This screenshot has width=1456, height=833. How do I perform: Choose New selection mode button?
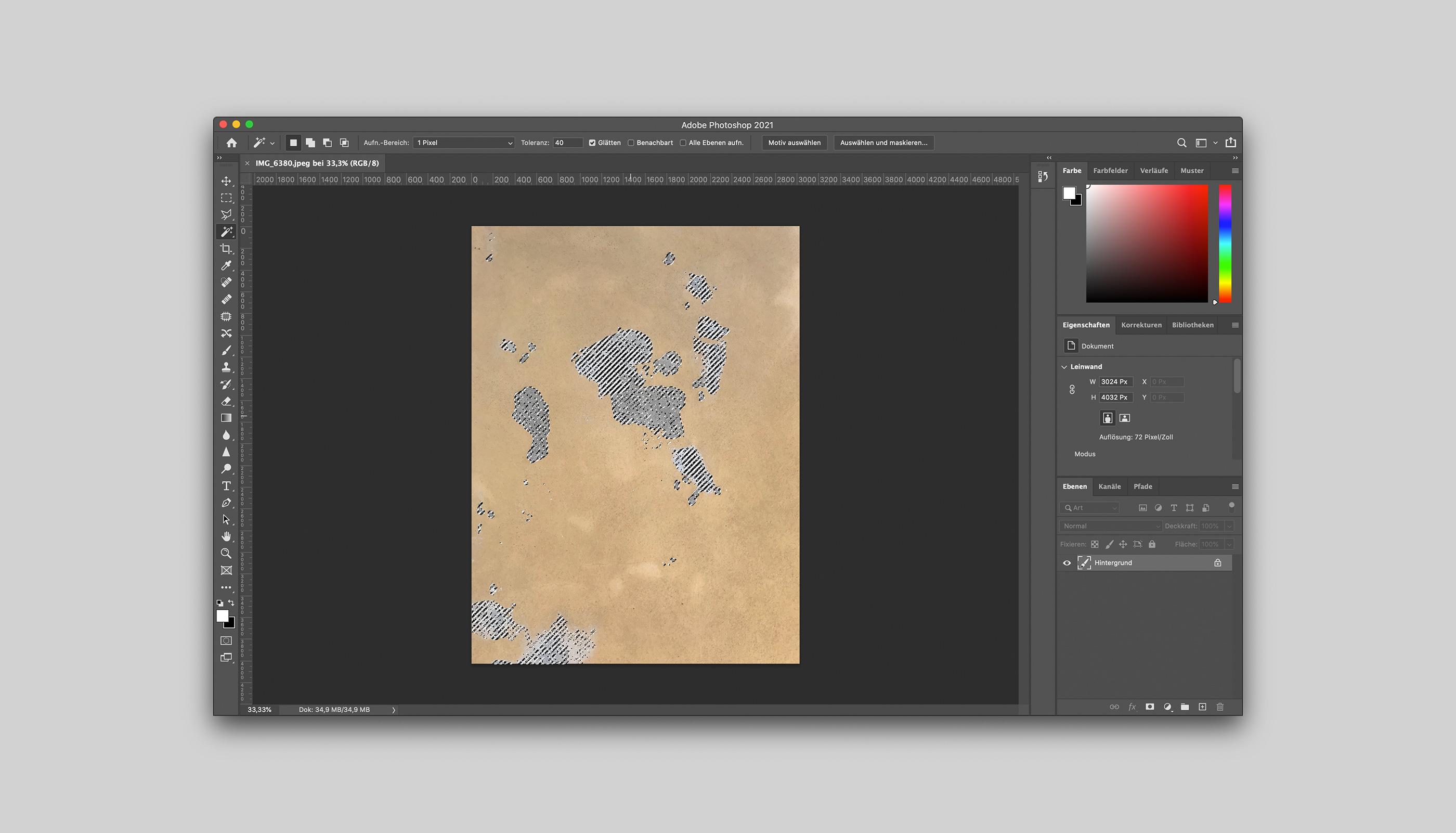293,143
